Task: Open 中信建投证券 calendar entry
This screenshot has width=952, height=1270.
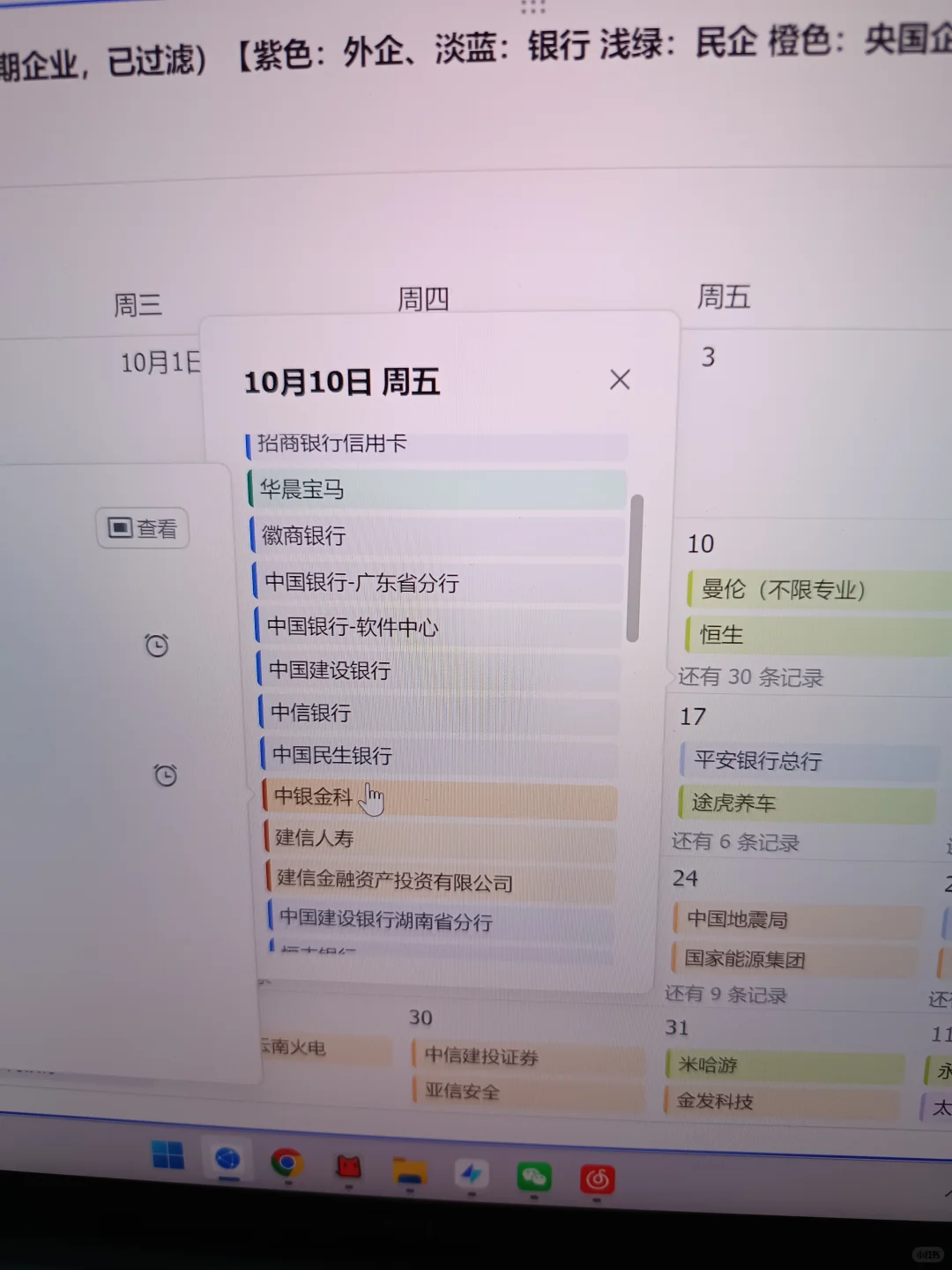Action: coord(529,1057)
